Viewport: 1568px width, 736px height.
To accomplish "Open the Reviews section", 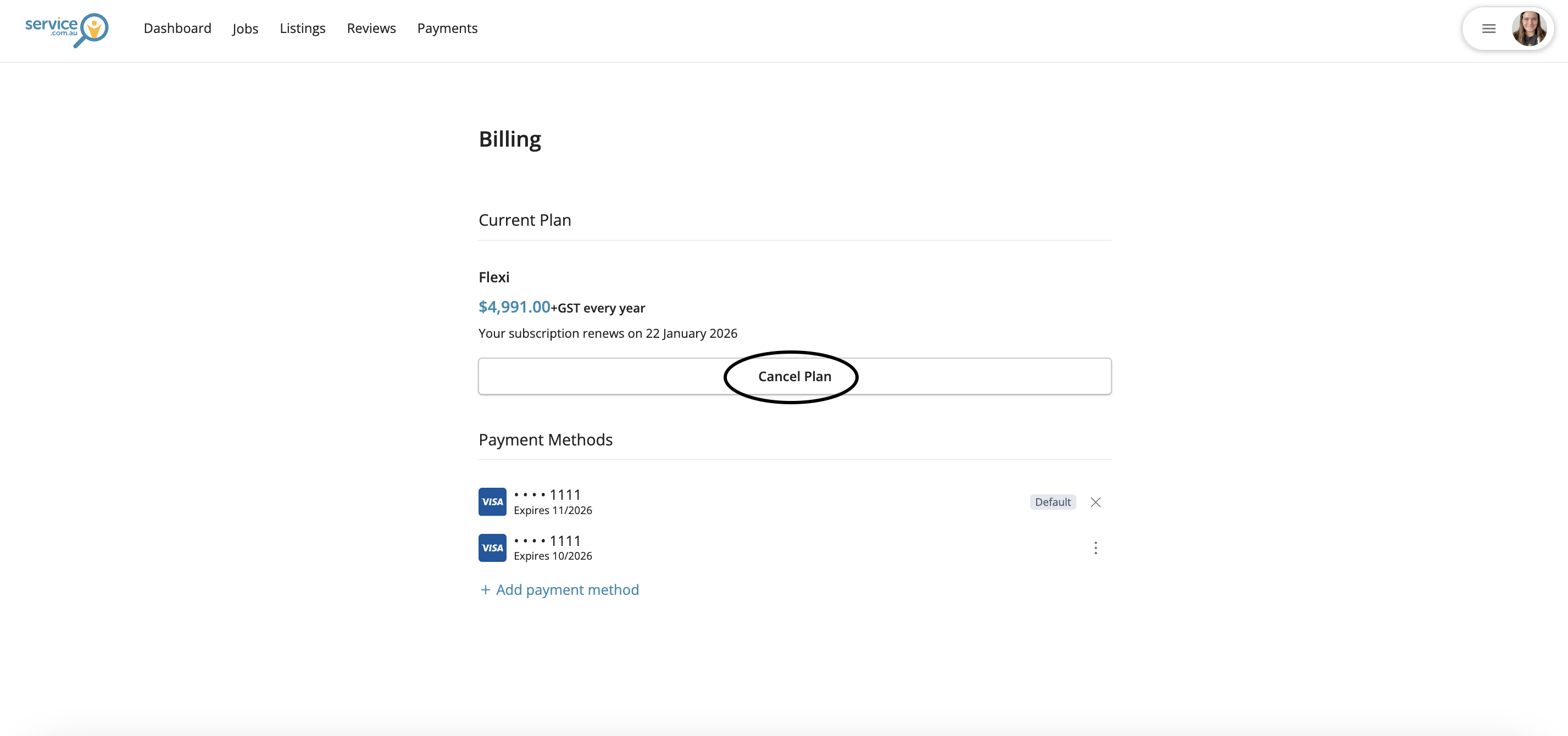I will click(371, 29).
